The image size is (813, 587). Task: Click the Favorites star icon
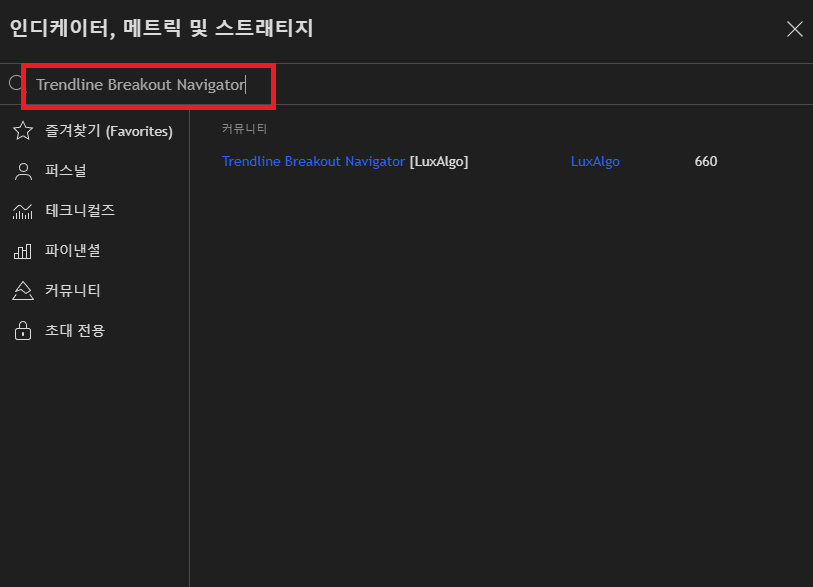(23, 131)
